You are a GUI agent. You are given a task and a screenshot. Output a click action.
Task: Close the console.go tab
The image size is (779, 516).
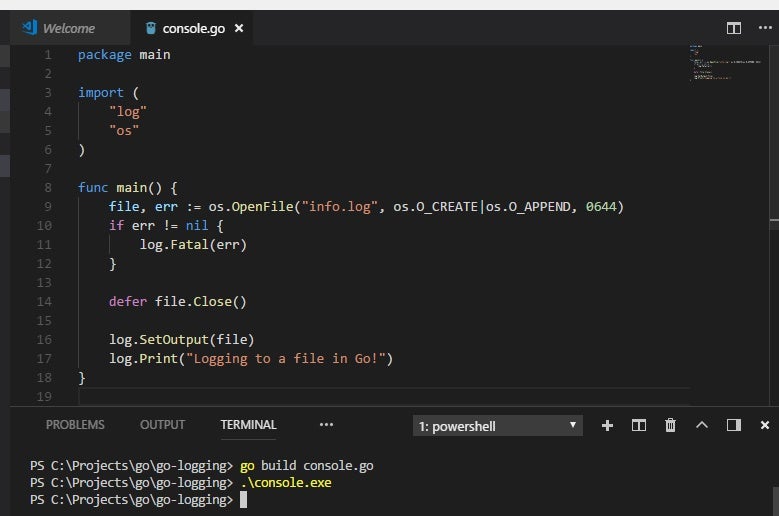coord(239,28)
